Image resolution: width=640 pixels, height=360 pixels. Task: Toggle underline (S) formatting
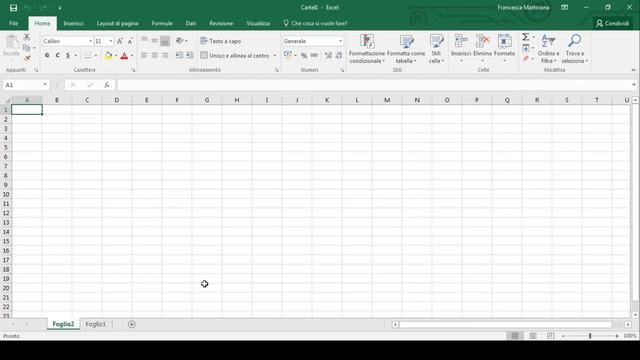[68, 56]
